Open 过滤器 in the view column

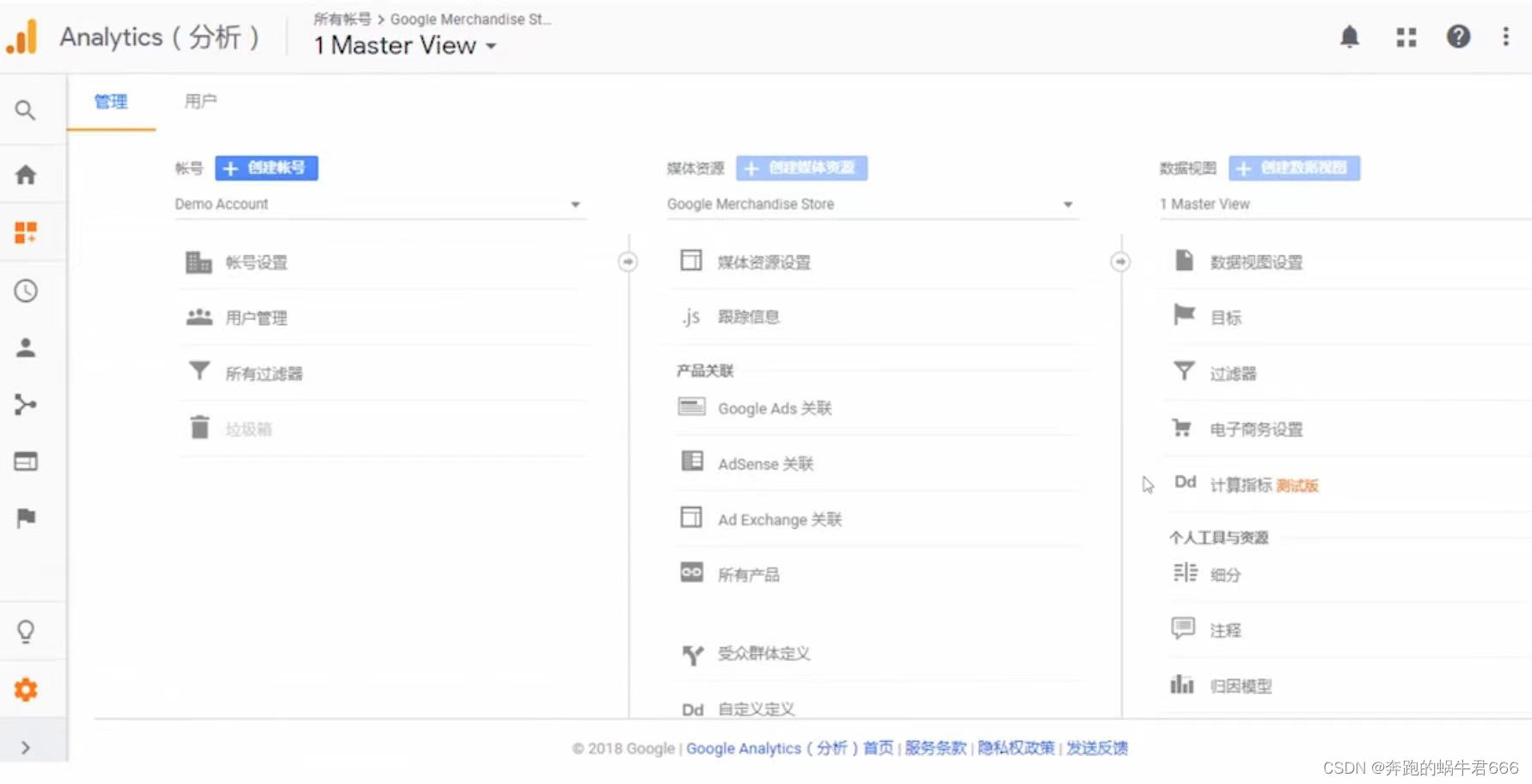[x=1347, y=373]
